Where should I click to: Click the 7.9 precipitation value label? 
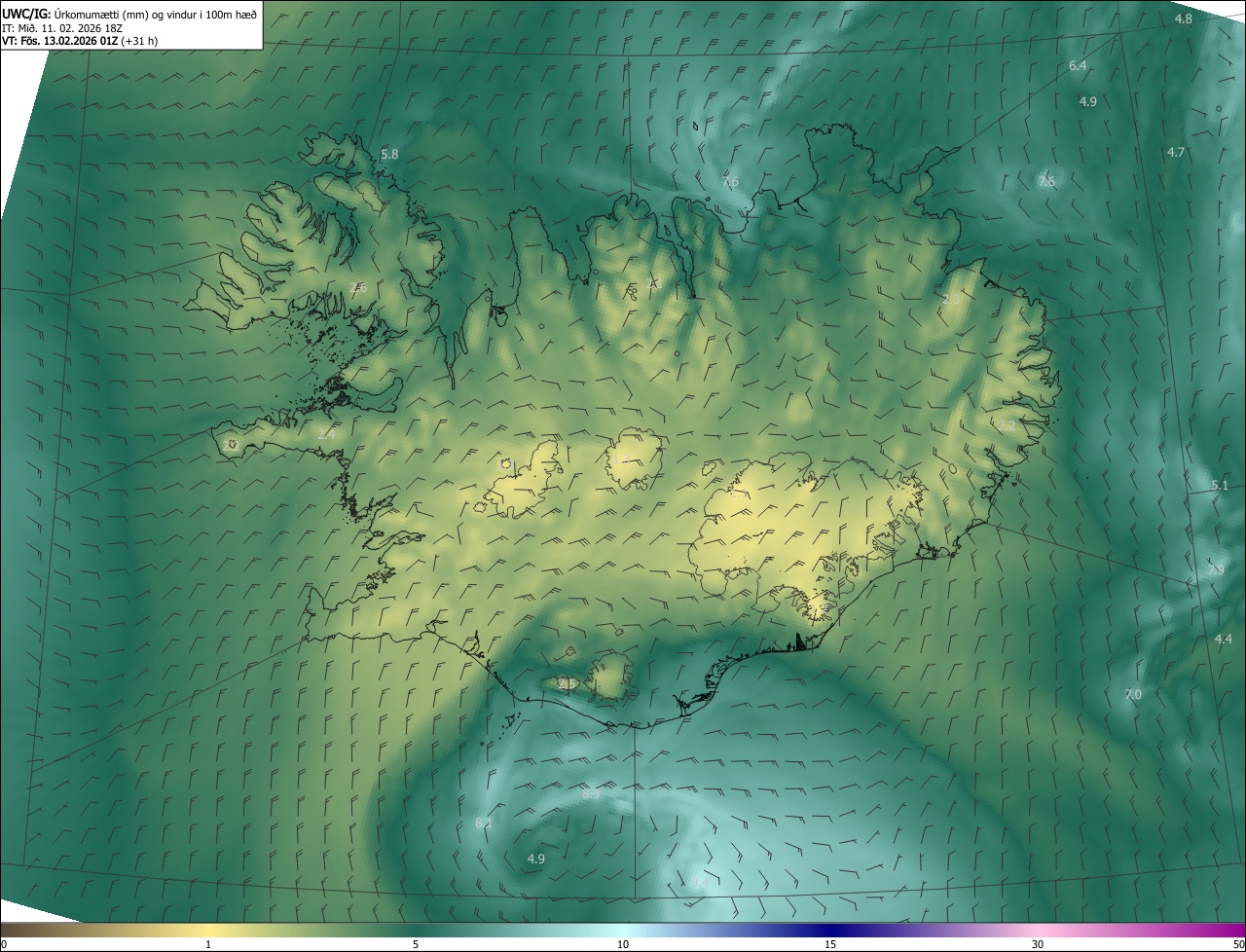pyautogui.click(x=1216, y=570)
